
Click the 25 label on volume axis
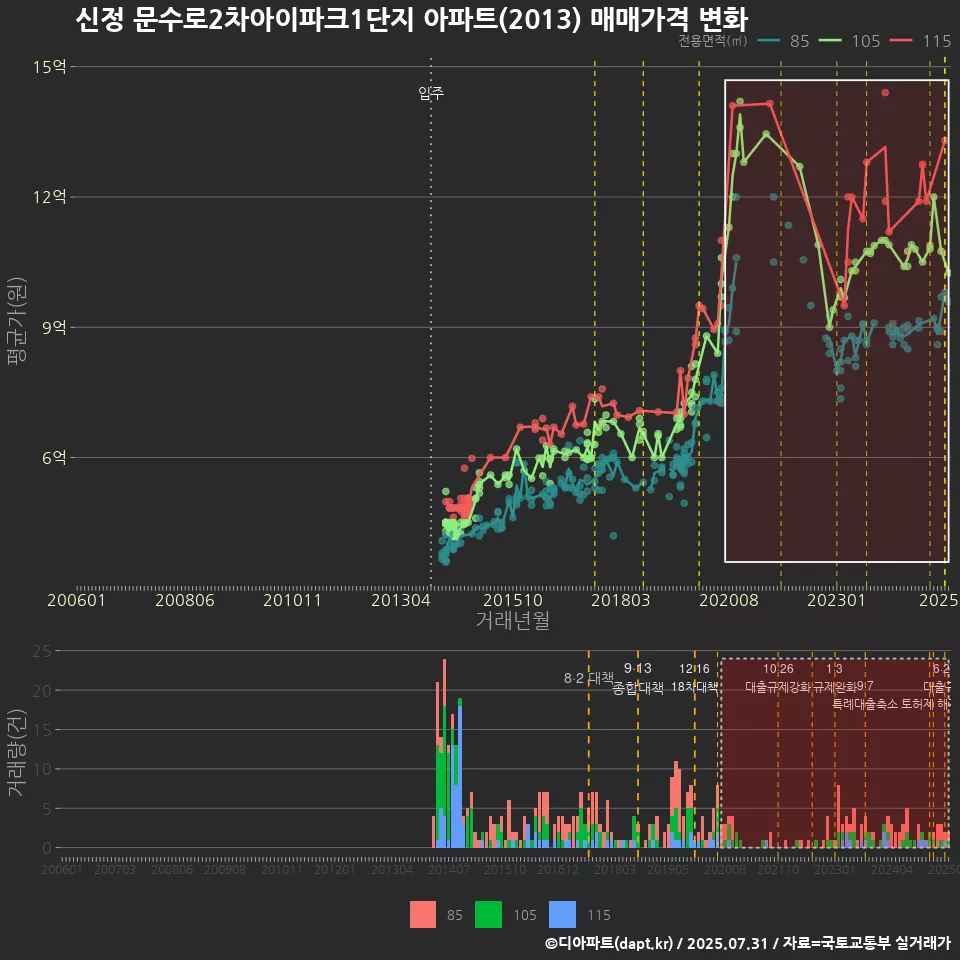pyautogui.click(x=42, y=650)
